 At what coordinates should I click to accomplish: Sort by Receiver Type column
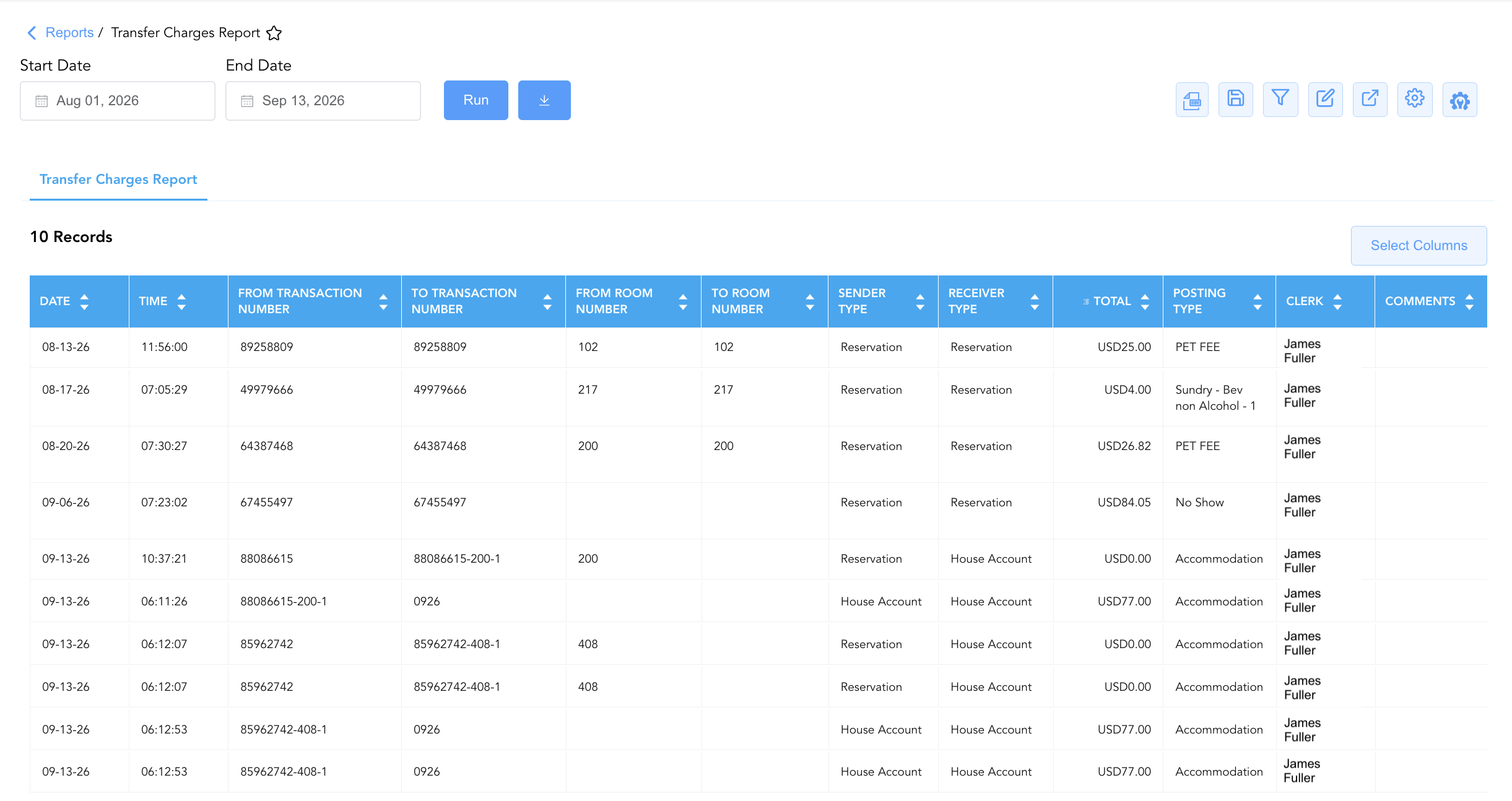(1035, 301)
